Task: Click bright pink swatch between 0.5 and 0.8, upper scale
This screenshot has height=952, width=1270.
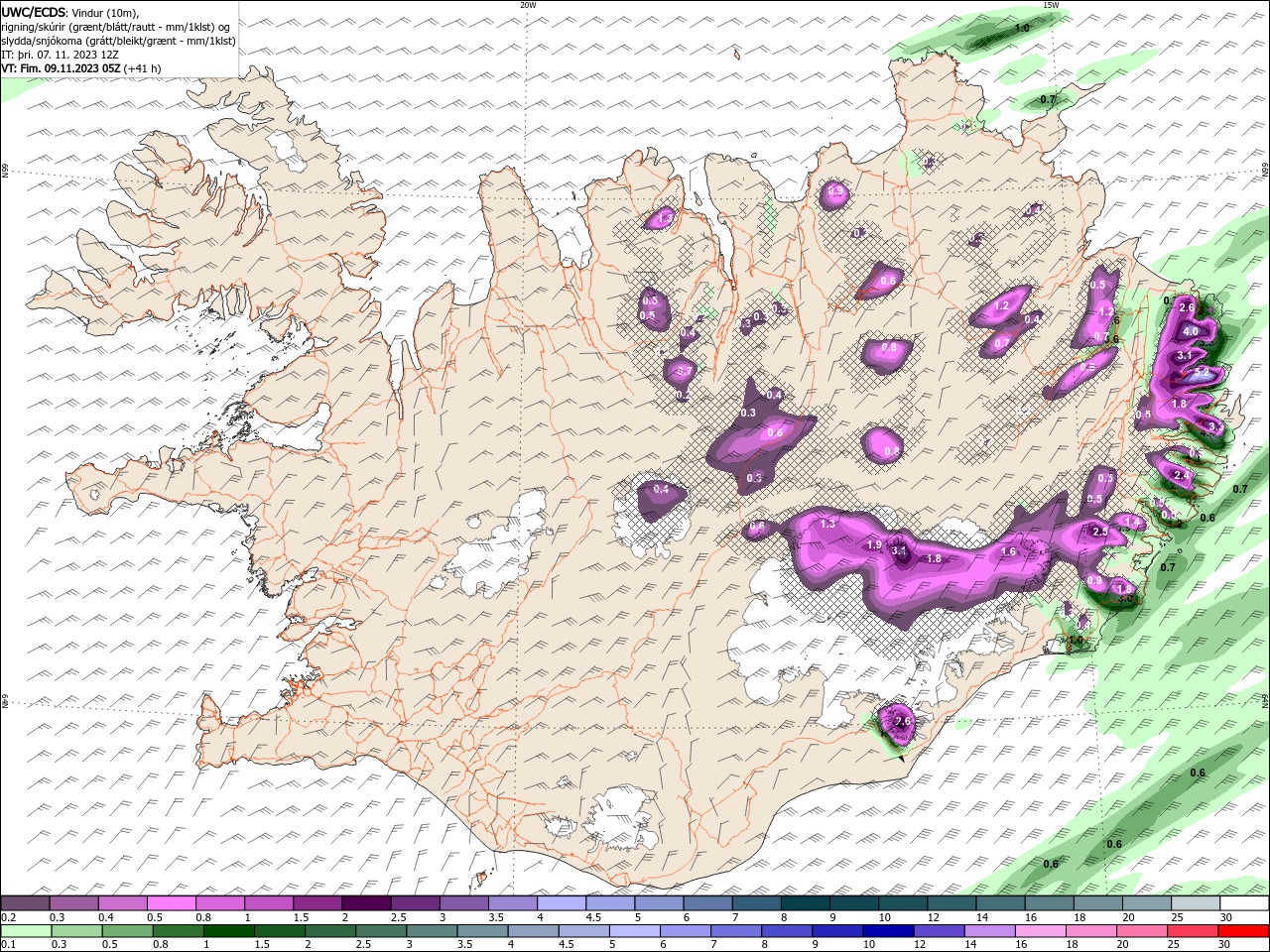Action: [x=174, y=903]
